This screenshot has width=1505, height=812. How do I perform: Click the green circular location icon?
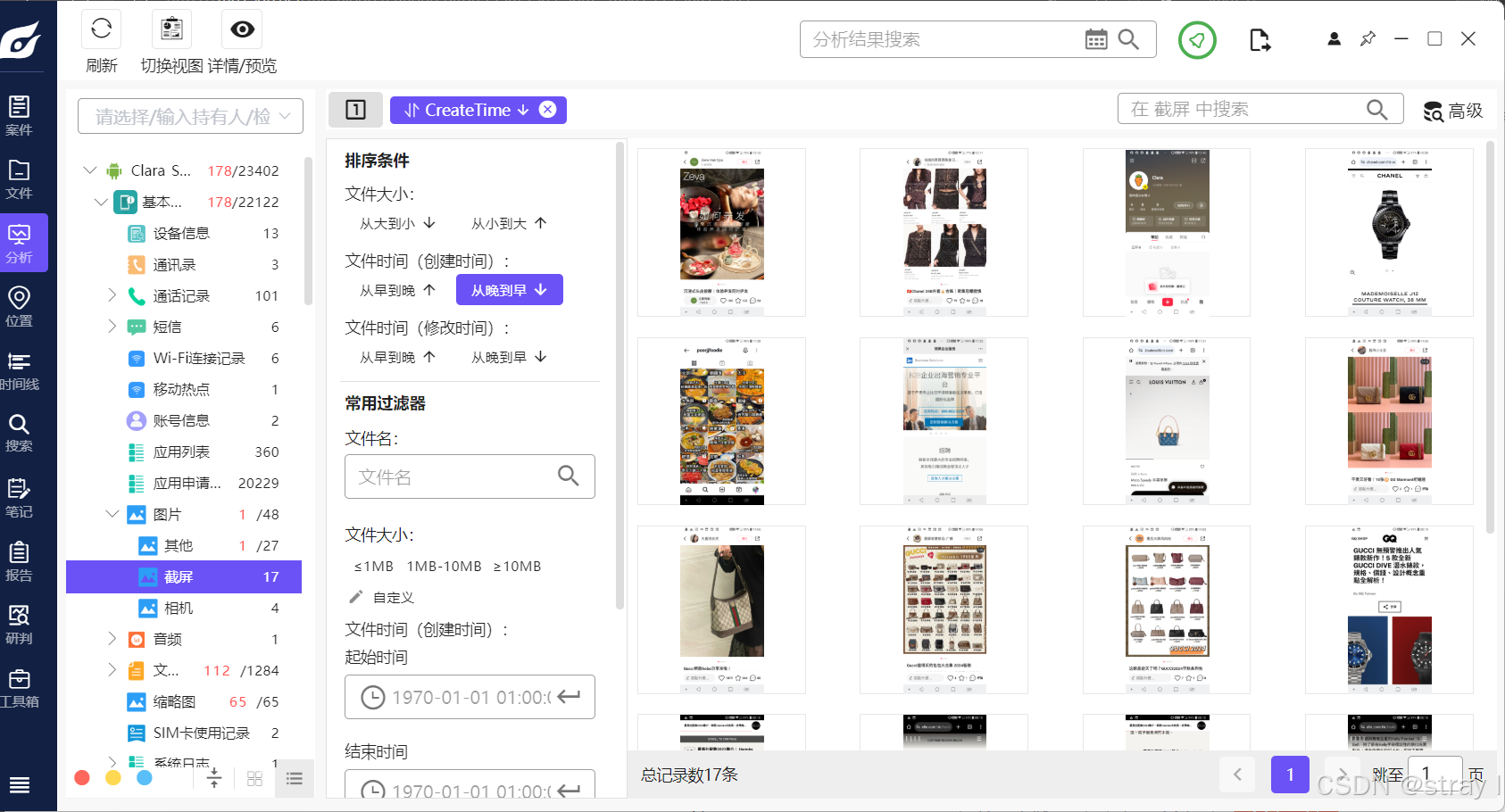[1197, 40]
